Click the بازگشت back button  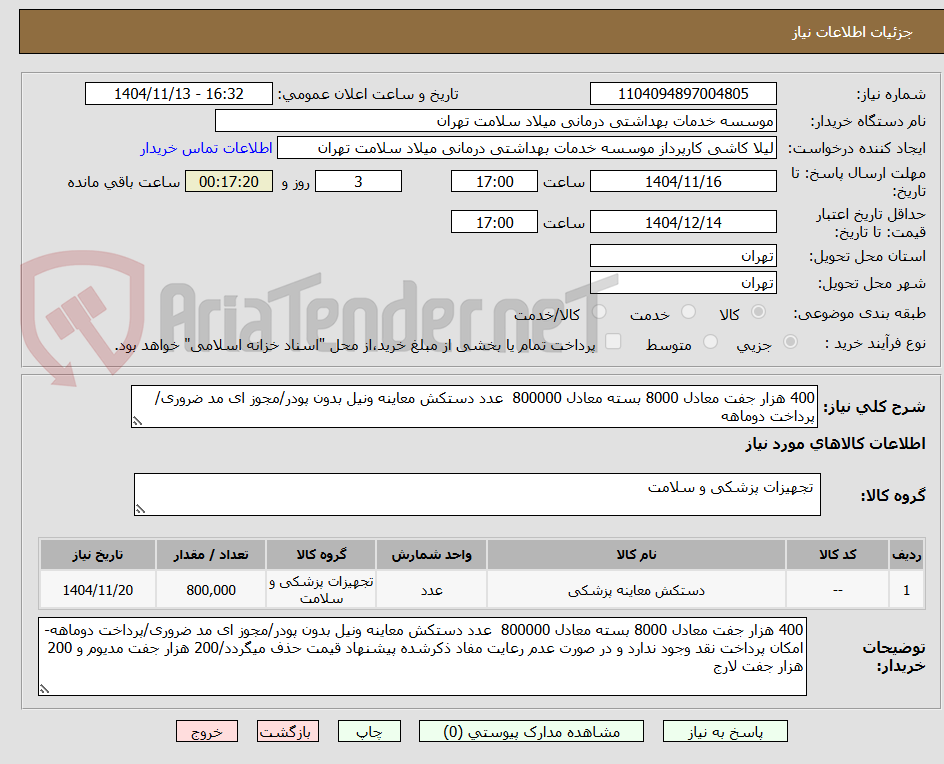click(x=288, y=731)
